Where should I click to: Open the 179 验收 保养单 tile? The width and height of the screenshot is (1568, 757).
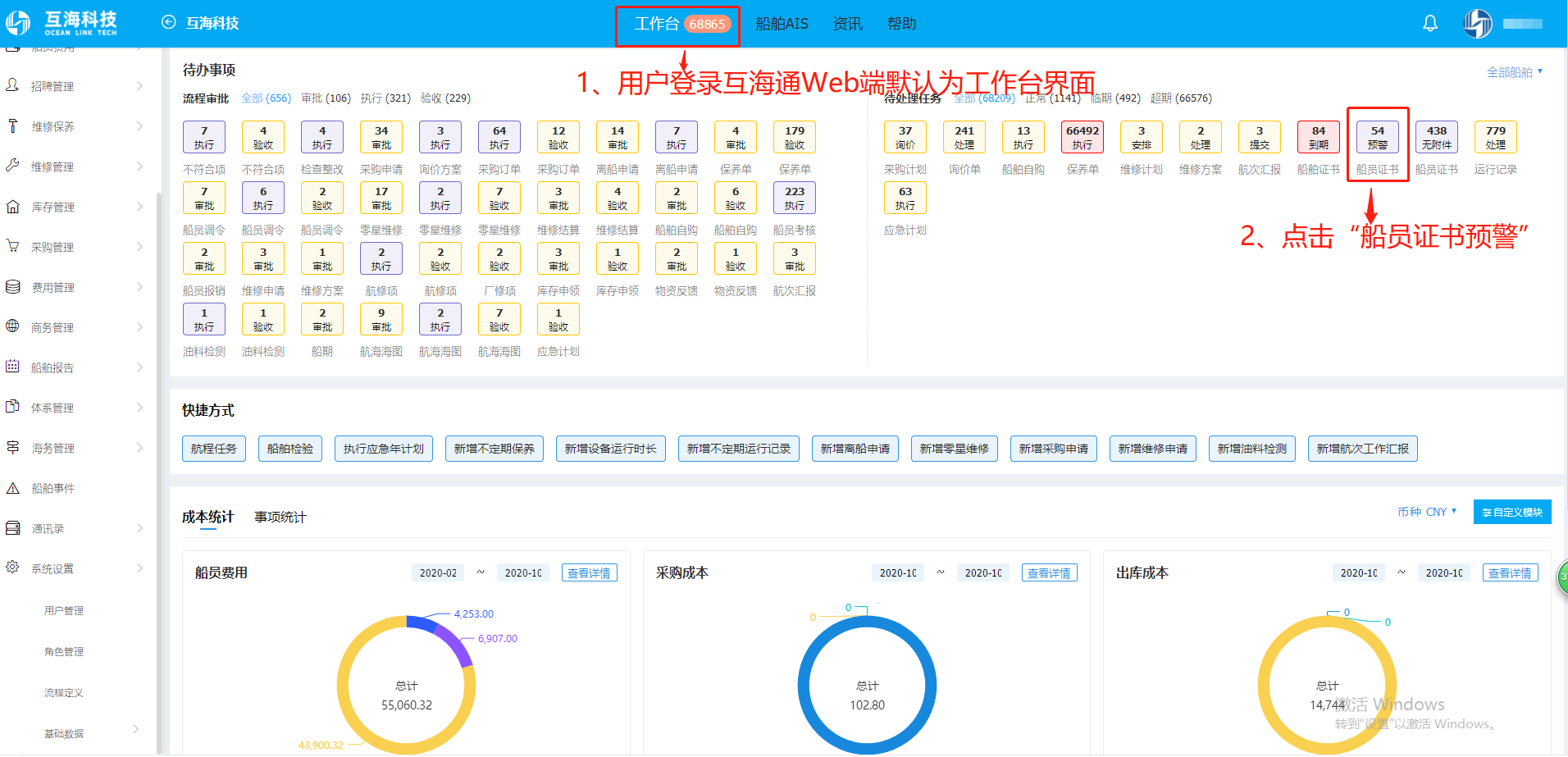(x=795, y=137)
